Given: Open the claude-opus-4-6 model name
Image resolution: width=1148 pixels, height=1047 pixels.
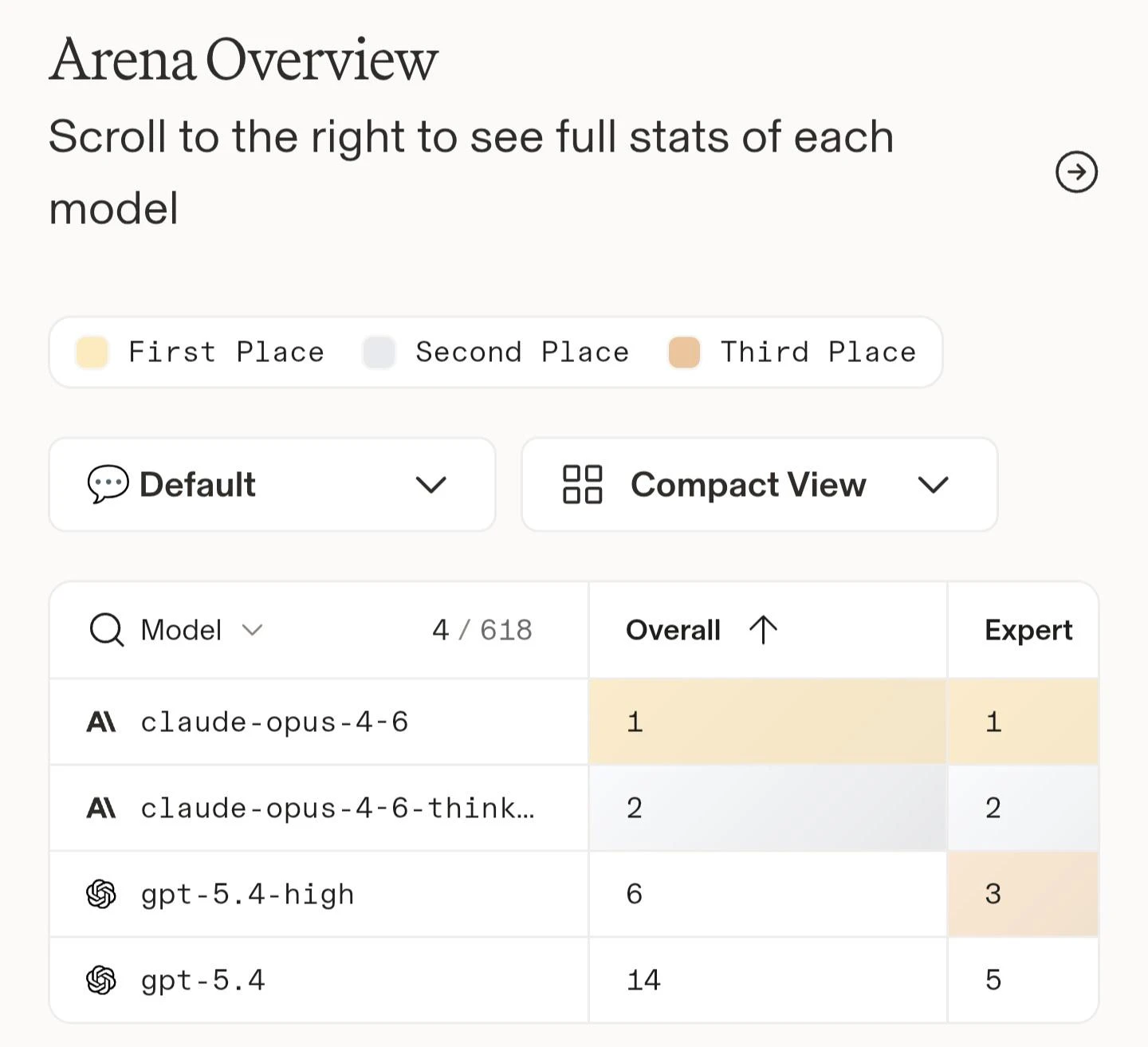Looking at the screenshot, I should pos(274,722).
